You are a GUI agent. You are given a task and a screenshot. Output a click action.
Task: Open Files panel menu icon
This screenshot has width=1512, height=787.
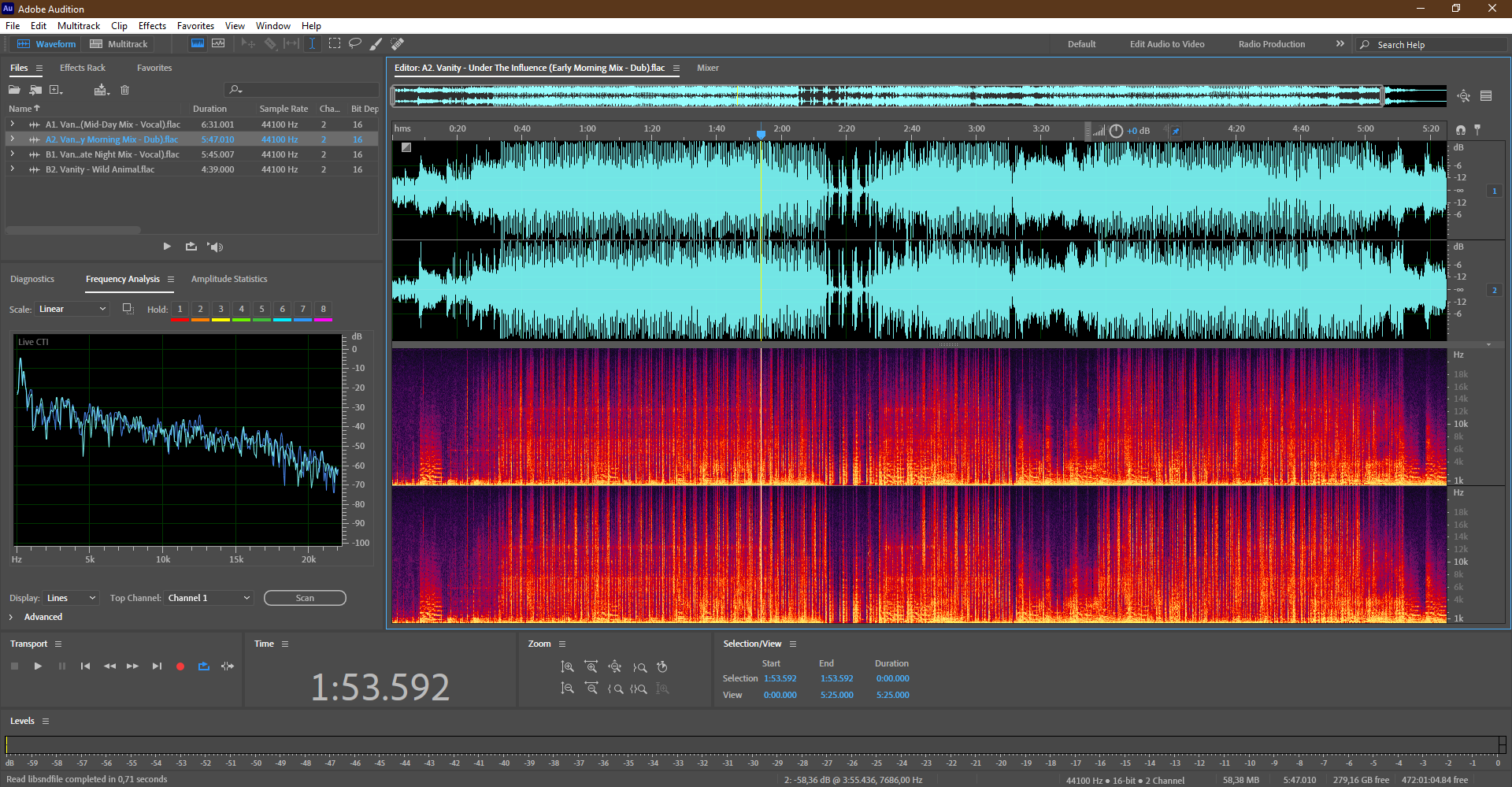tap(39, 69)
